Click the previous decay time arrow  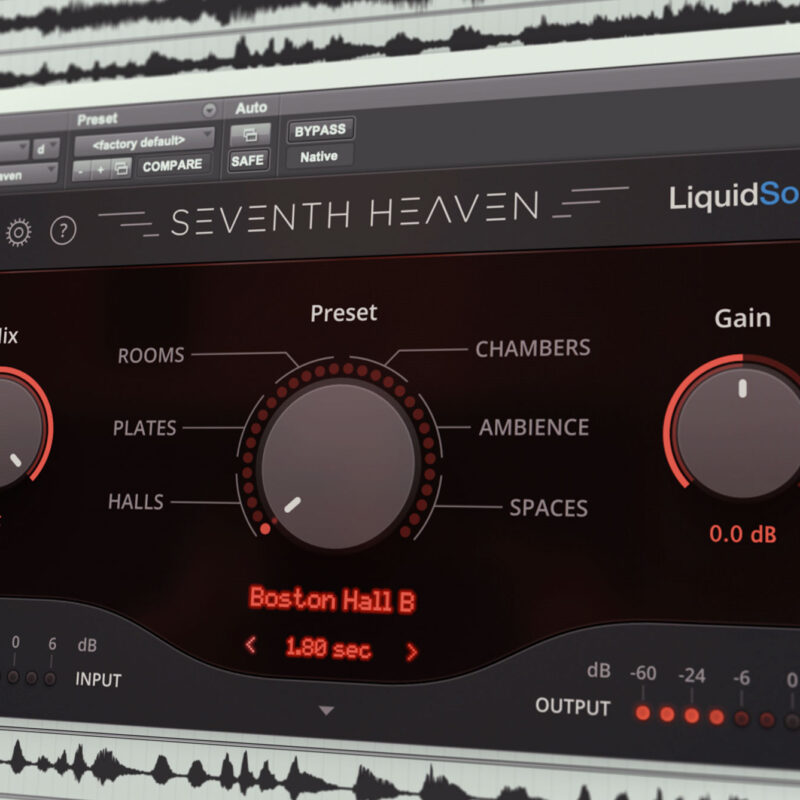click(x=251, y=645)
